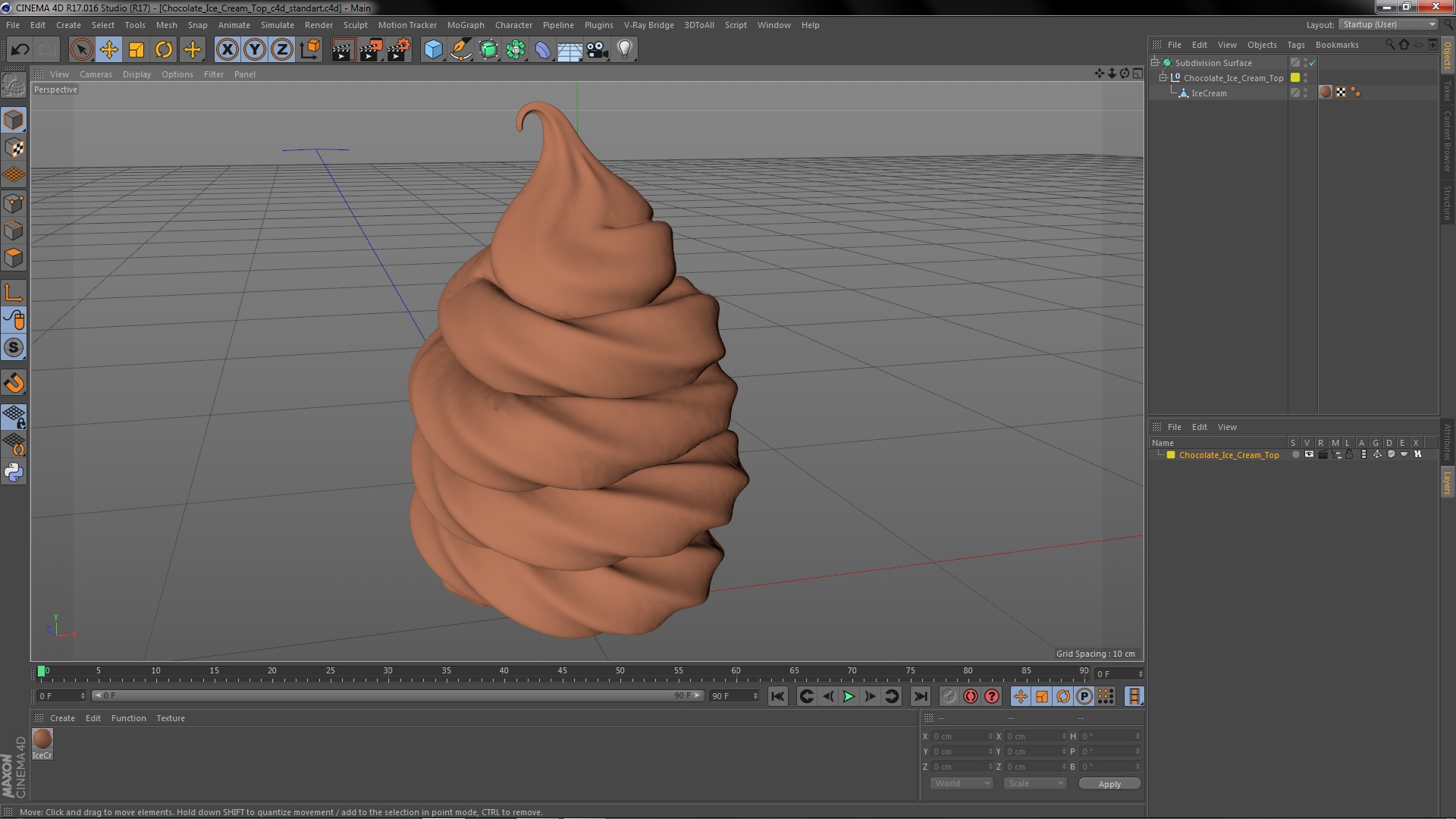Toggle the coordinate system icon
Screen dimensions: 1456x819
click(x=309, y=50)
